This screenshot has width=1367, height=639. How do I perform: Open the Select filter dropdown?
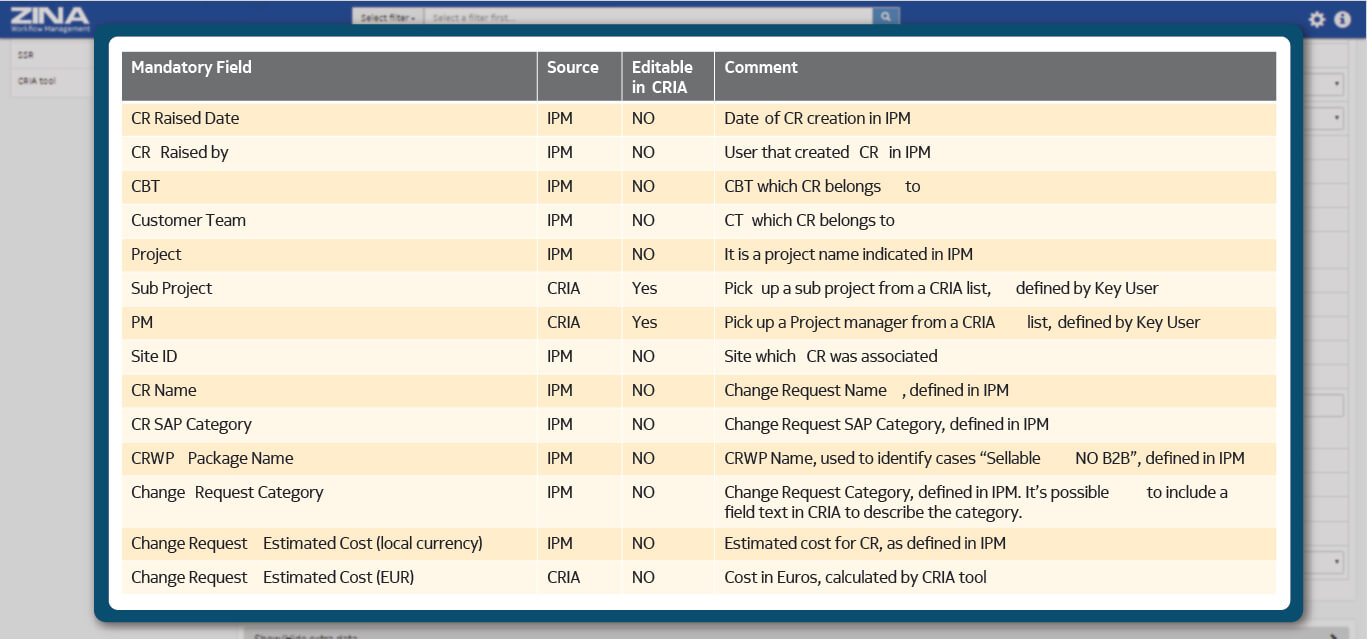(x=388, y=17)
